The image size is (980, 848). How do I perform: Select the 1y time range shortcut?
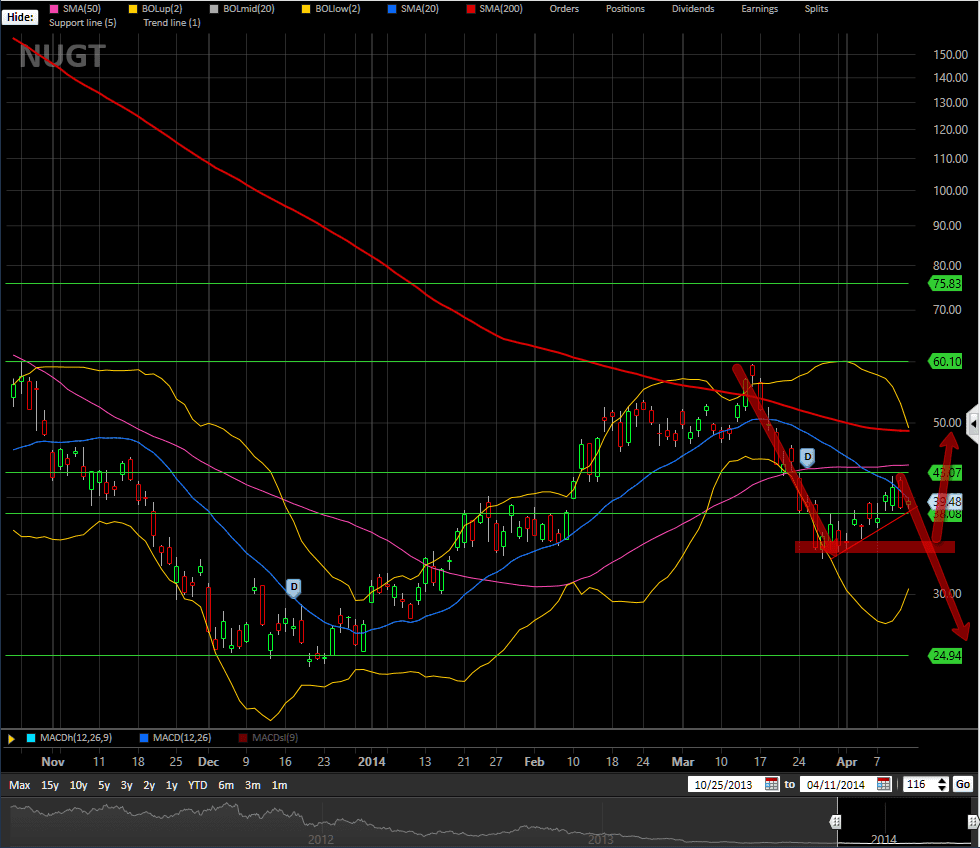(171, 785)
